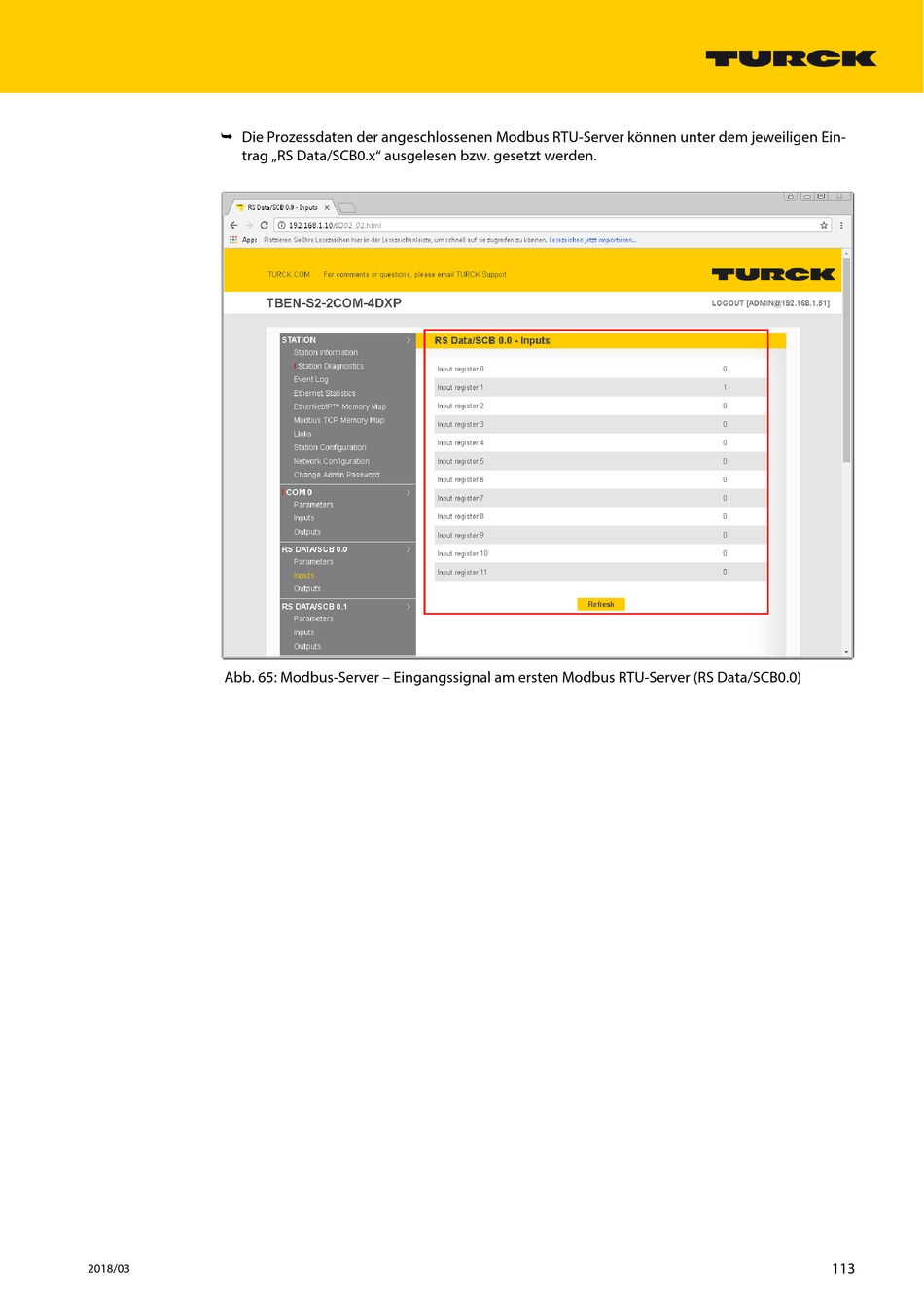Click the 'Input register 3' label

pos(460,425)
